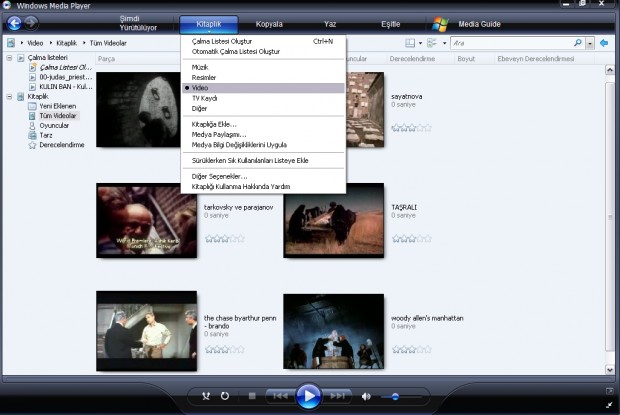Image resolution: width=620 pixels, height=415 pixels.
Task: Select Derecelendirme in library tree
Action: [x=62, y=145]
